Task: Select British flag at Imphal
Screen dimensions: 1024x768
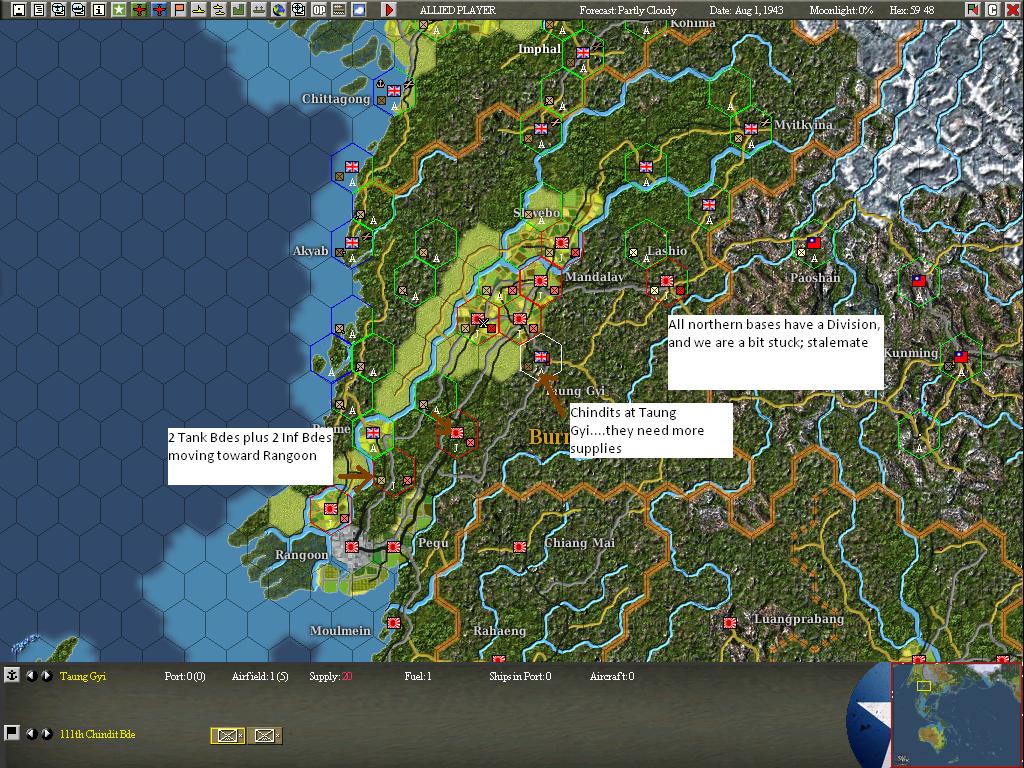Action: pos(583,54)
